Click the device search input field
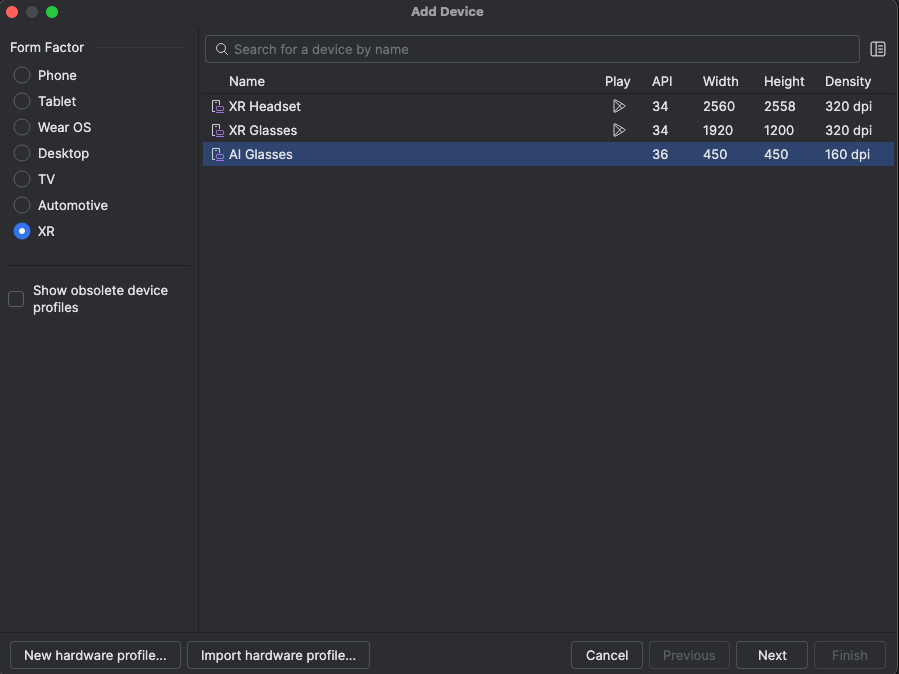899x674 pixels. click(500, 49)
